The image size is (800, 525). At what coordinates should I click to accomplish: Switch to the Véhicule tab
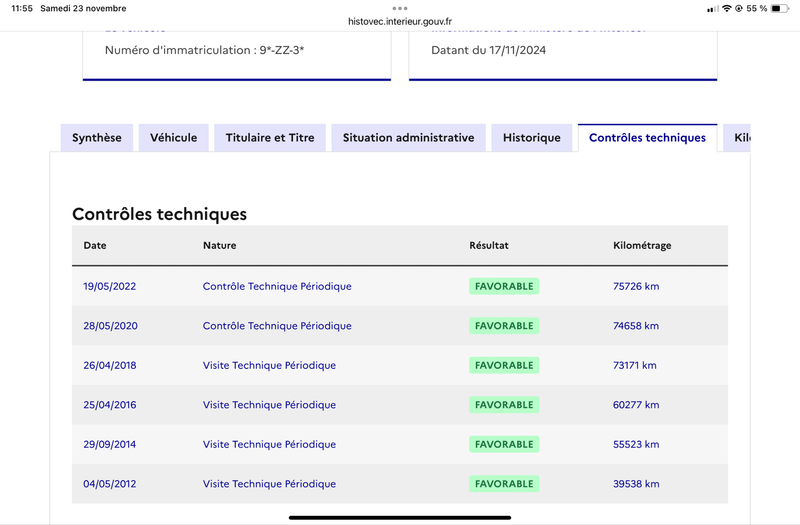point(173,138)
